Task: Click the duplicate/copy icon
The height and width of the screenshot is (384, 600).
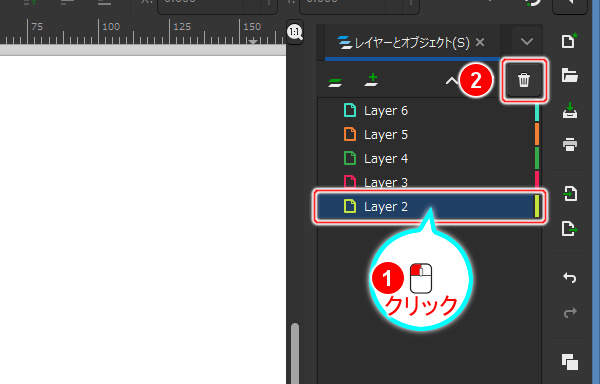Action: pos(570,362)
